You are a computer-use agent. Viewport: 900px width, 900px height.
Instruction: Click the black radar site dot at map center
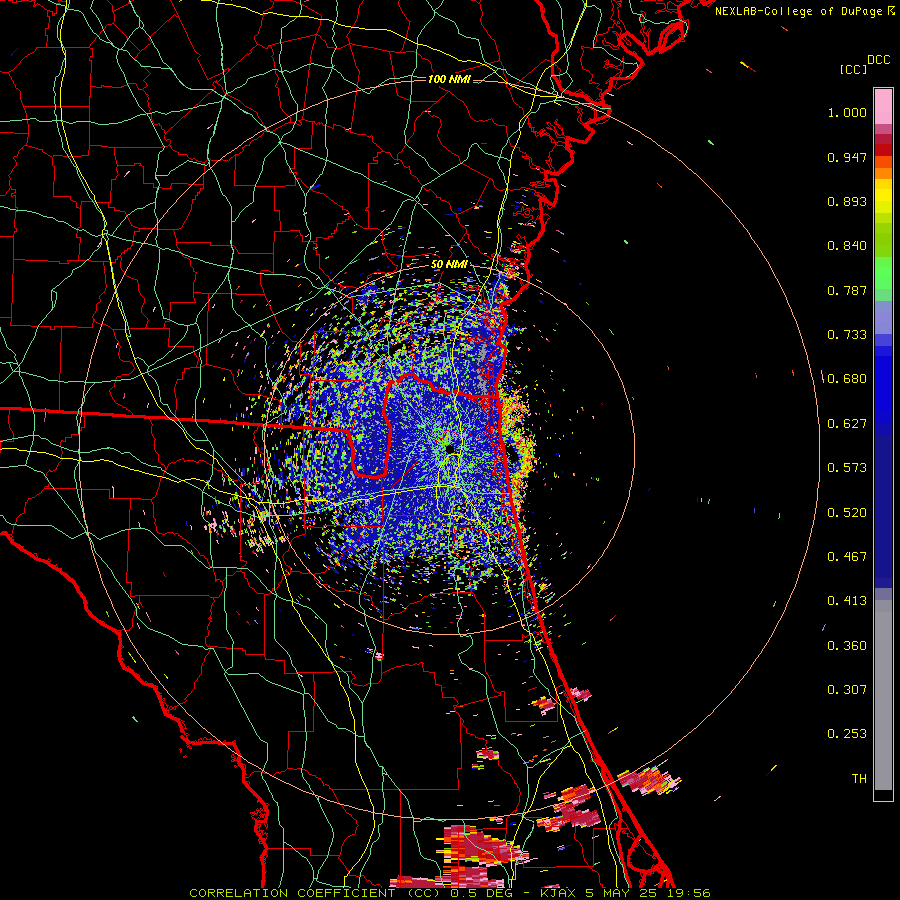(x=449, y=448)
